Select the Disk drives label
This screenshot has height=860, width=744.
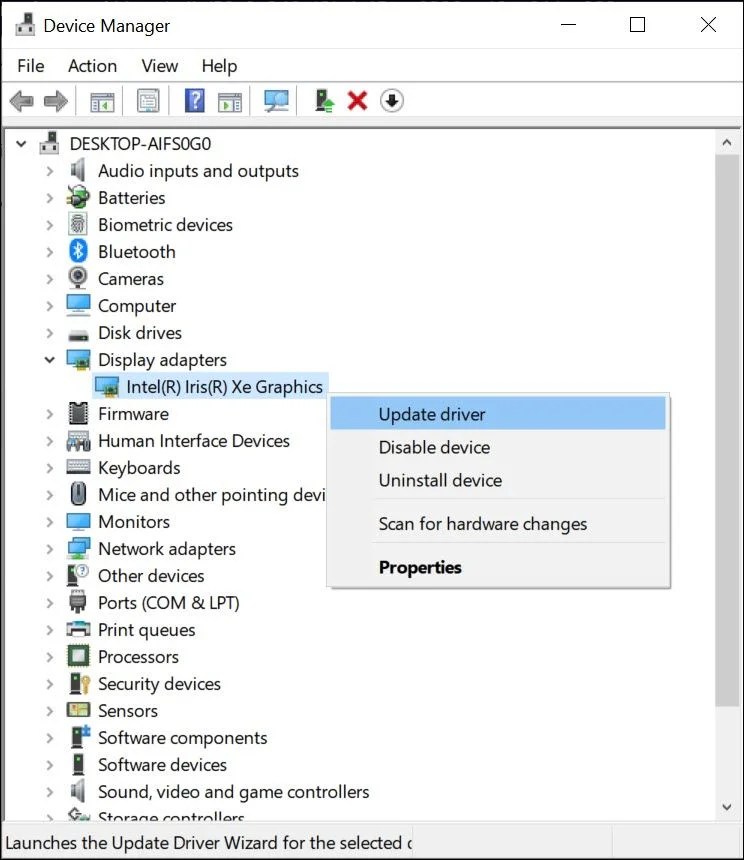(140, 333)
